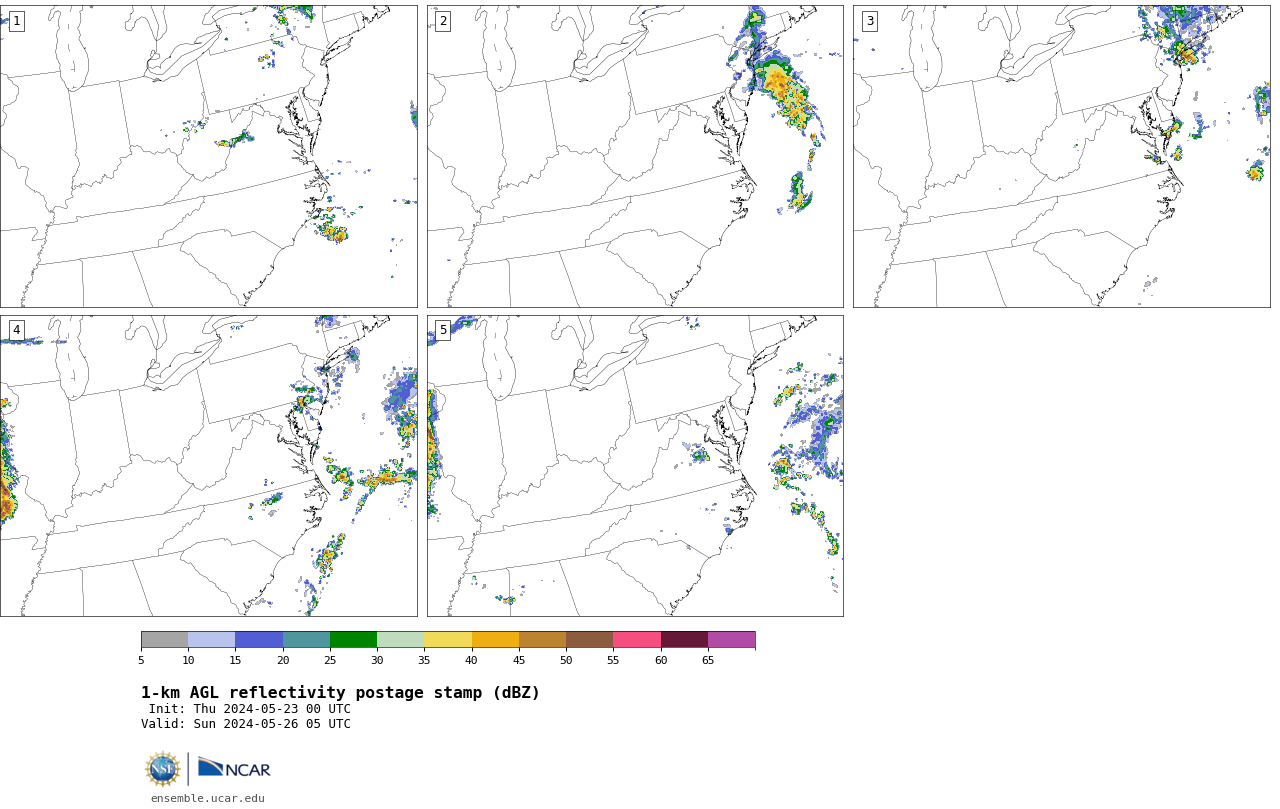Select the yellow 35-40 dBZ swatch
Image resolution: width=1280 pixels, height=809 pixels.
coord(448,640)
